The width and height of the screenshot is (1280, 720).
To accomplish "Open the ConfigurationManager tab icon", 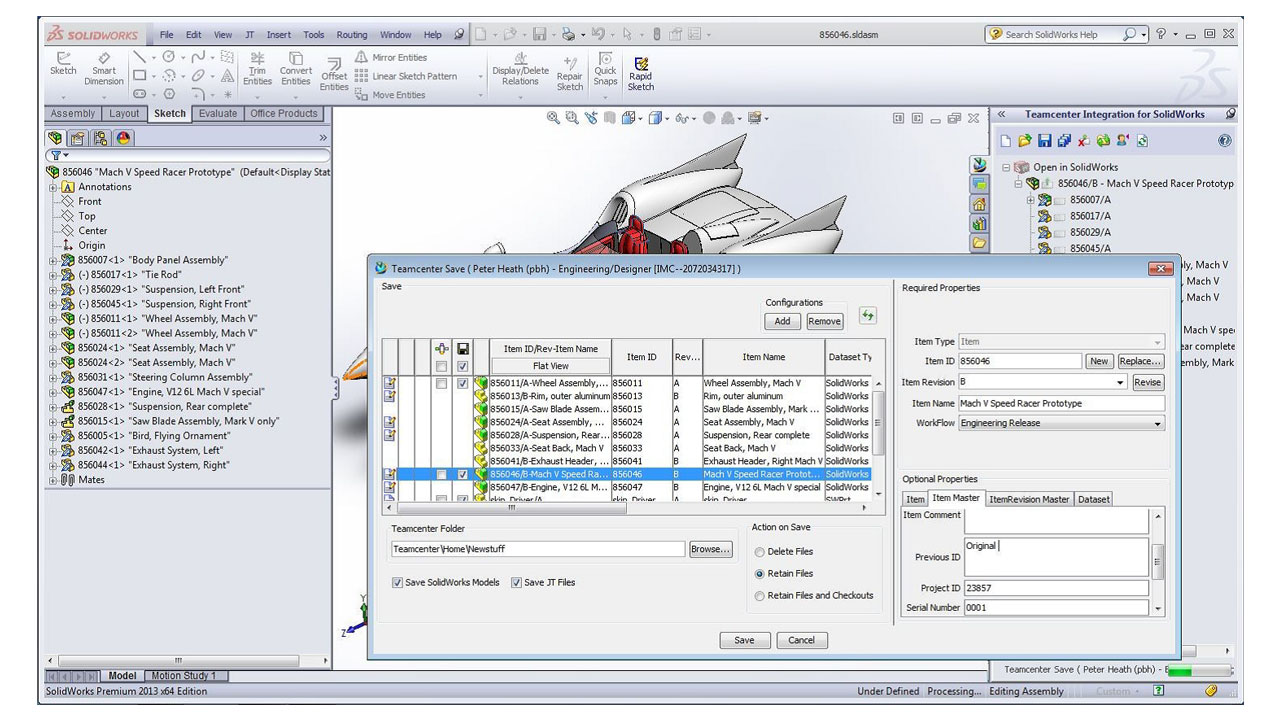I will pos(102,138).
